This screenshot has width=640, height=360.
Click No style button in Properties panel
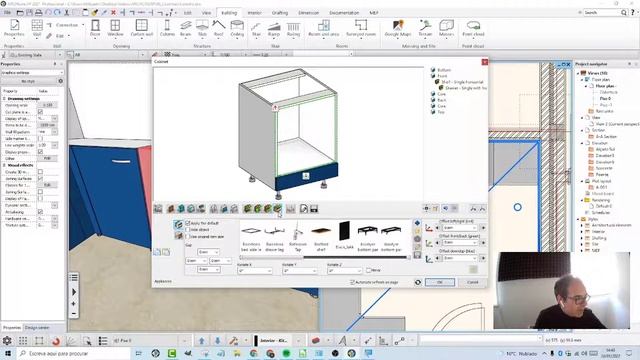tap(28, 81)
